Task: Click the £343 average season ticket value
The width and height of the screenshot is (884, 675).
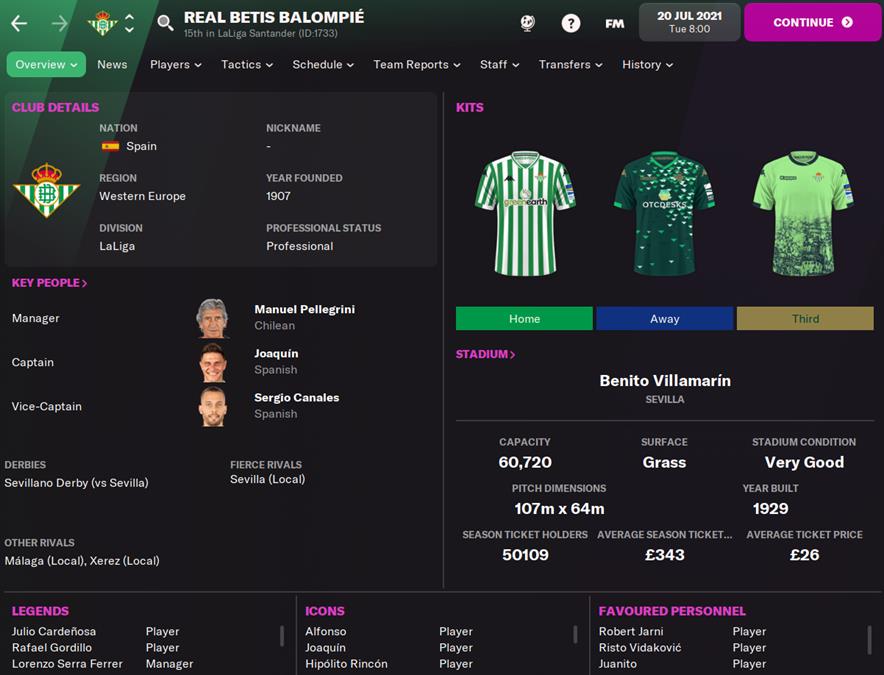Action: [665, 555]
